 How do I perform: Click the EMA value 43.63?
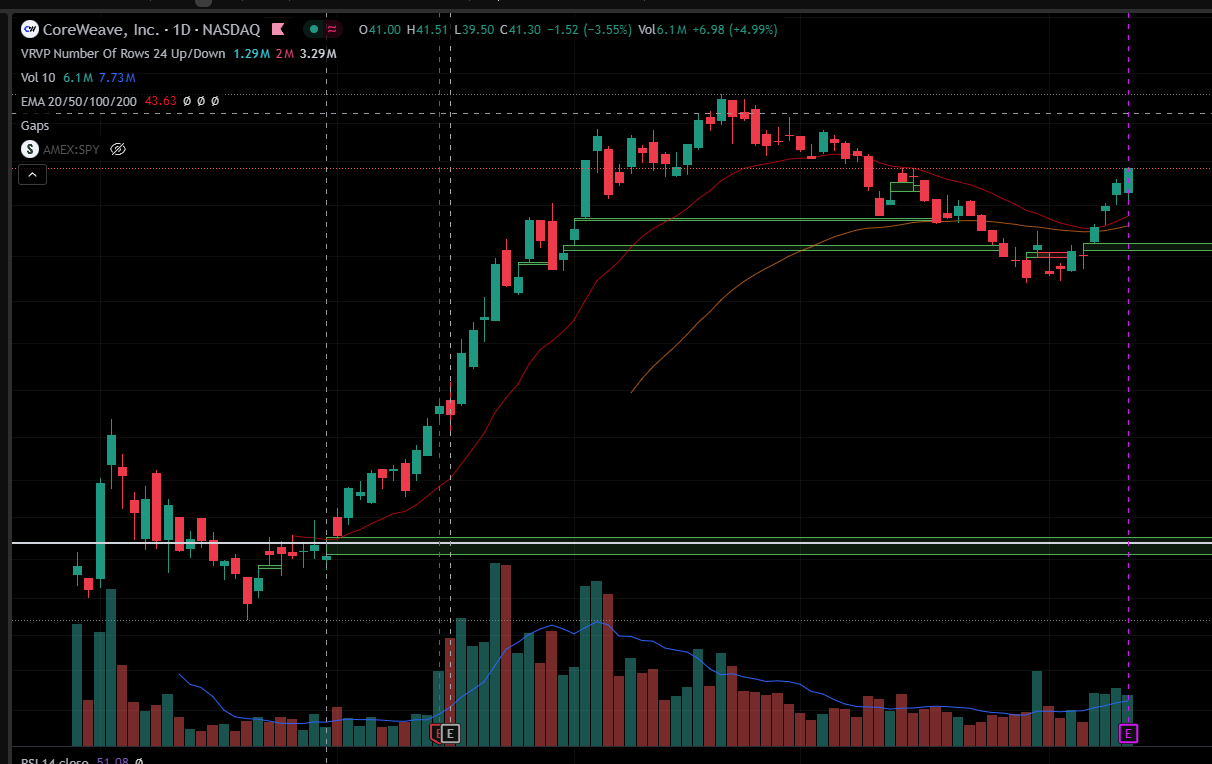pyautogui.click(x=161, y=101)
